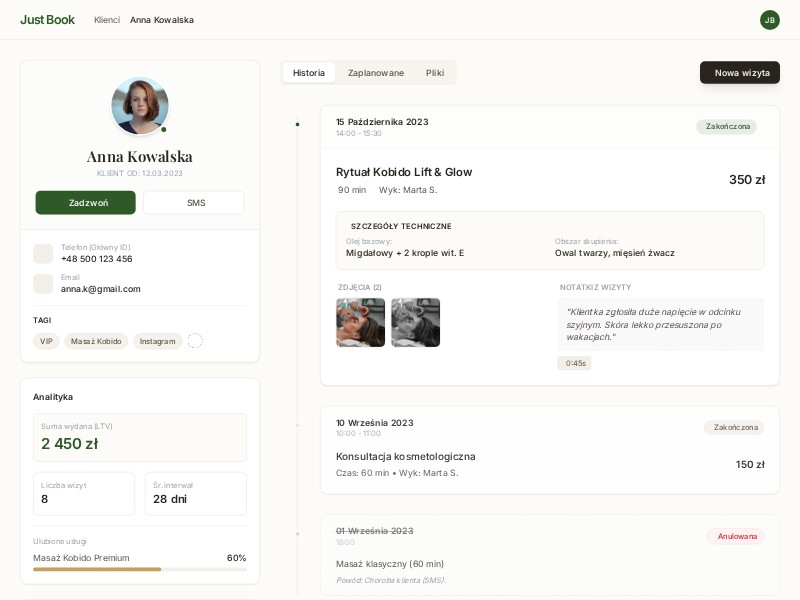This screenshot has width=800, height=600.
Task: Navigate back via the Klienci breadcrumb
Action: click(x=106, y=19)
